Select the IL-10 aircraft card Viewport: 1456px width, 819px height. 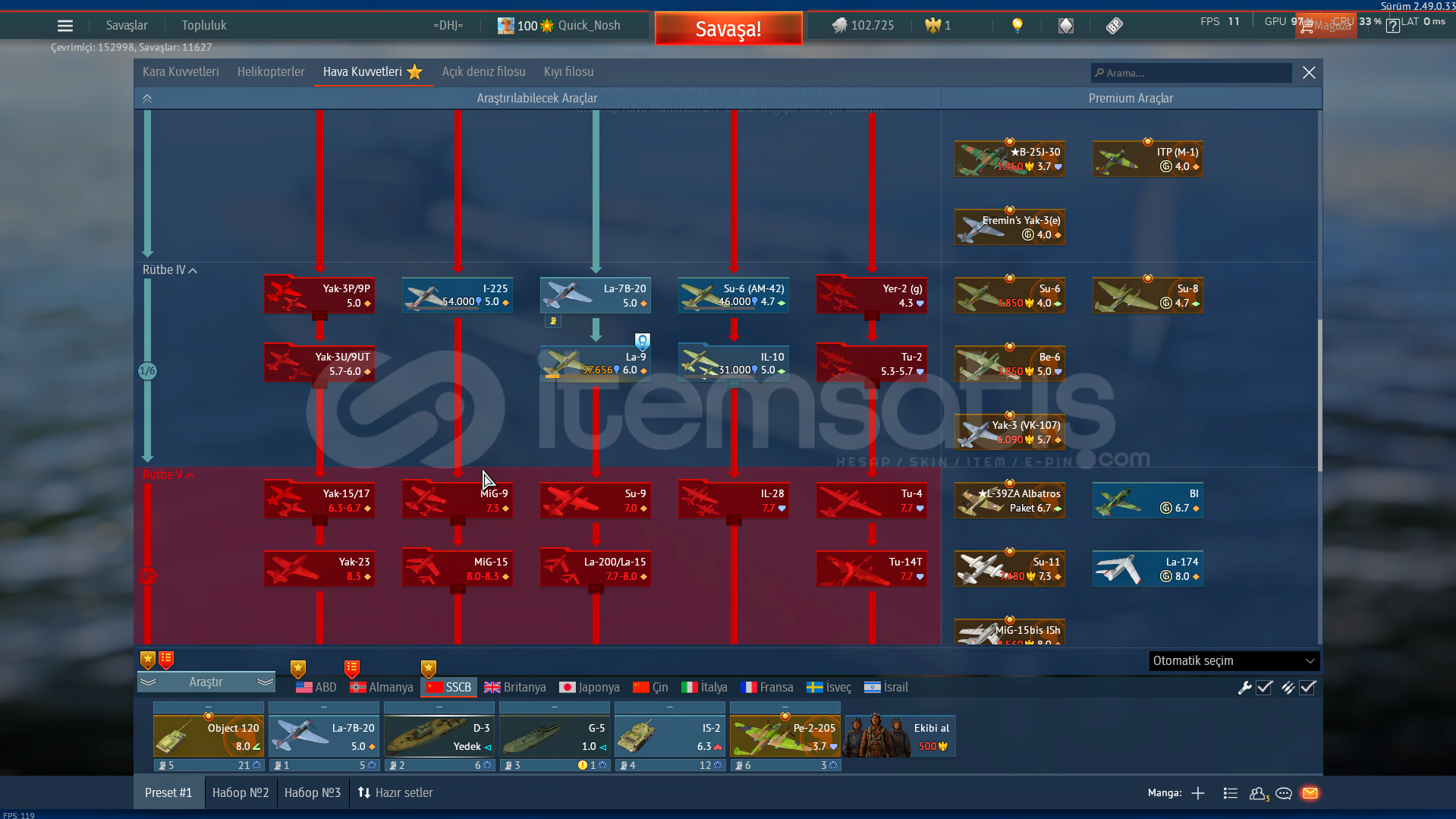[x=734, y=364]
